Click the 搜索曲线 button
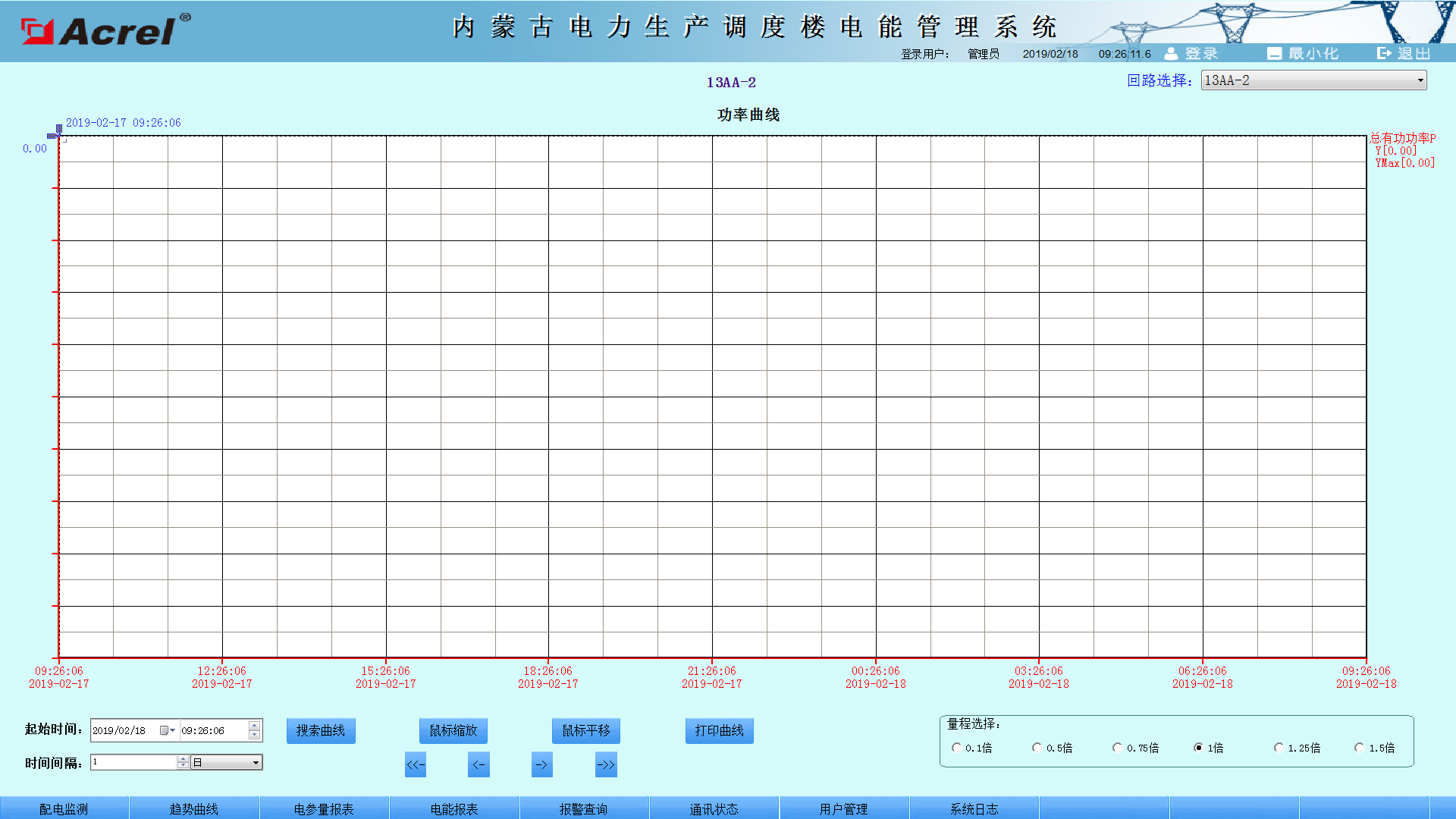Image resolution: width=1456 pixels, height=819 pixels. 321,731
